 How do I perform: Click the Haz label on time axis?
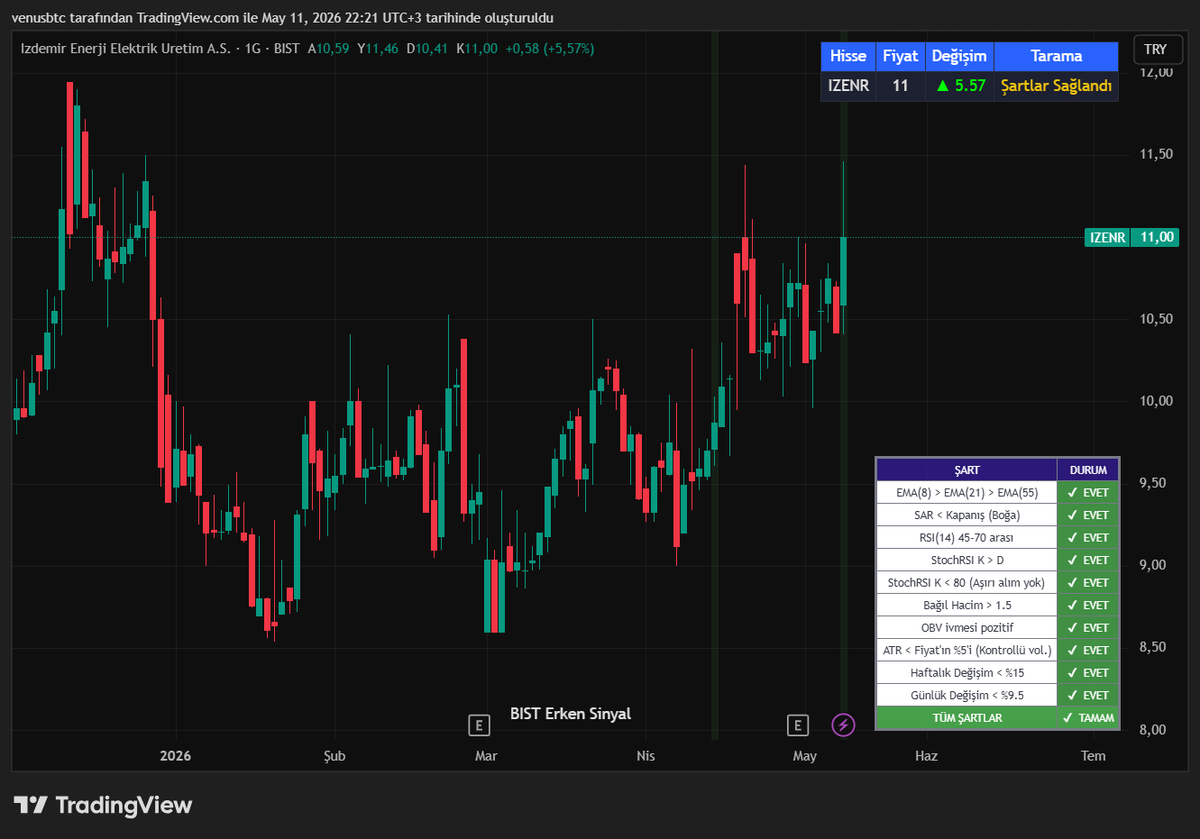point(926,756)
